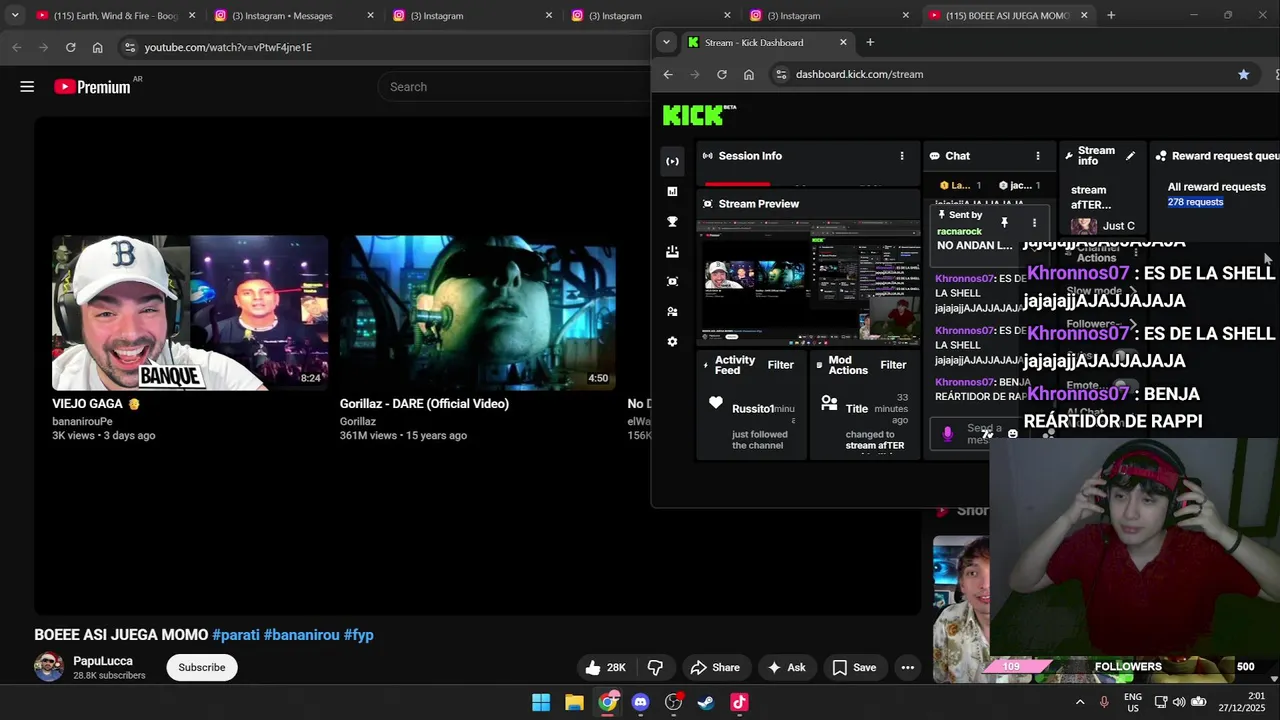Click the #bananirou hashtag
The image size is (1280, 720).
pyautogui.click(x=302, y=635)
